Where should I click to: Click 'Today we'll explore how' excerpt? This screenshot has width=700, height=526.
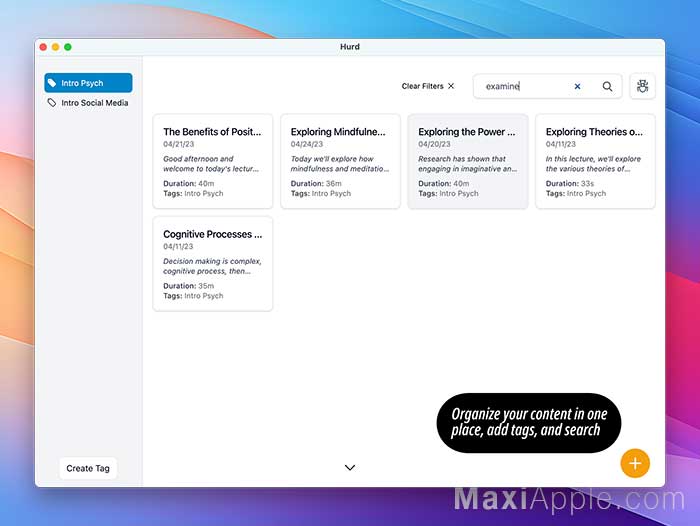point(340,164)
